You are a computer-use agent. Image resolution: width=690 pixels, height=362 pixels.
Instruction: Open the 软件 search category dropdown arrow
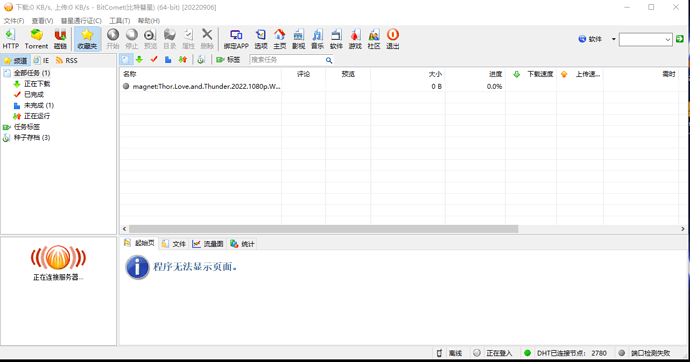coord(613,39)
